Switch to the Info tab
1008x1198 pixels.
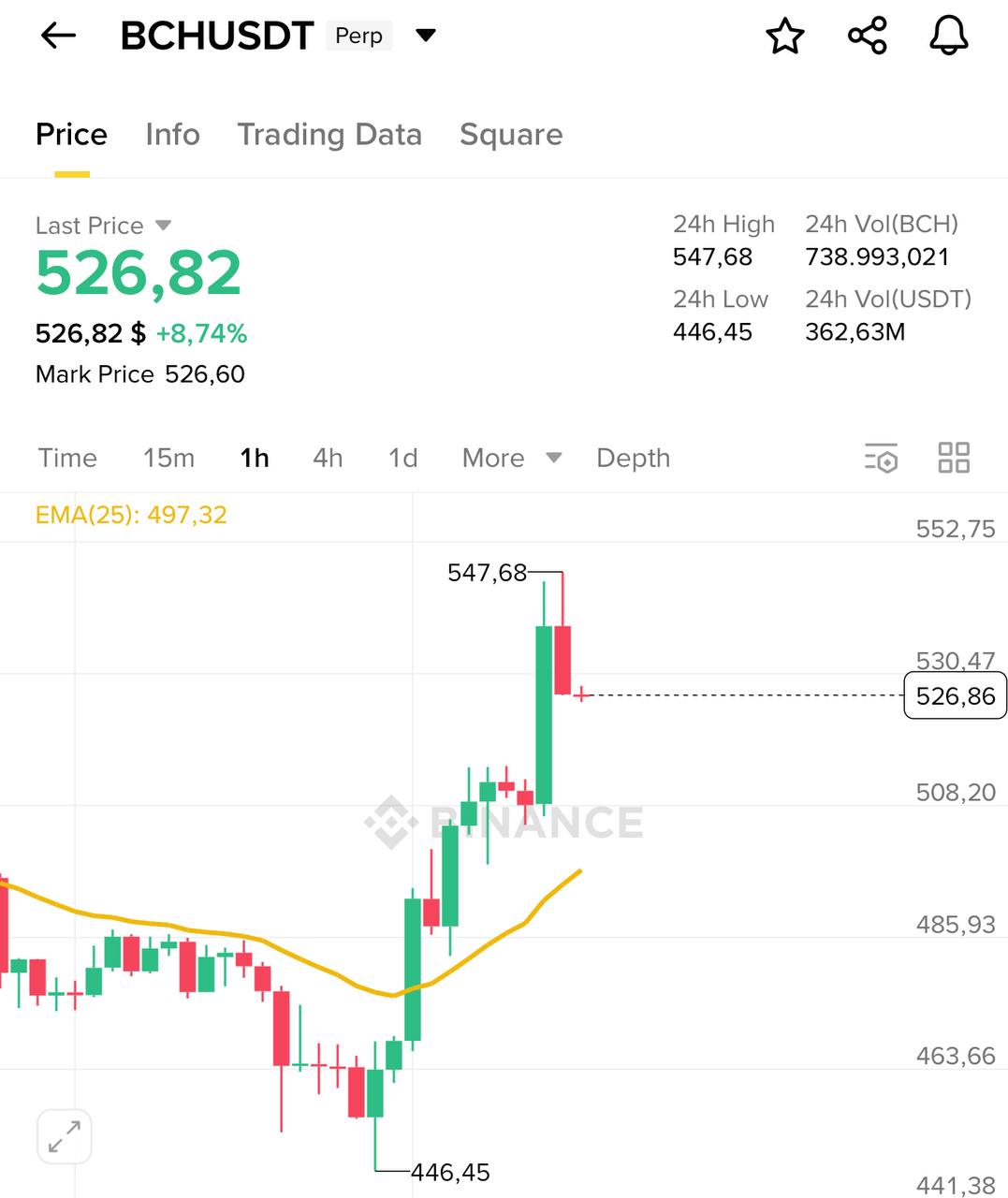[172, 134]
